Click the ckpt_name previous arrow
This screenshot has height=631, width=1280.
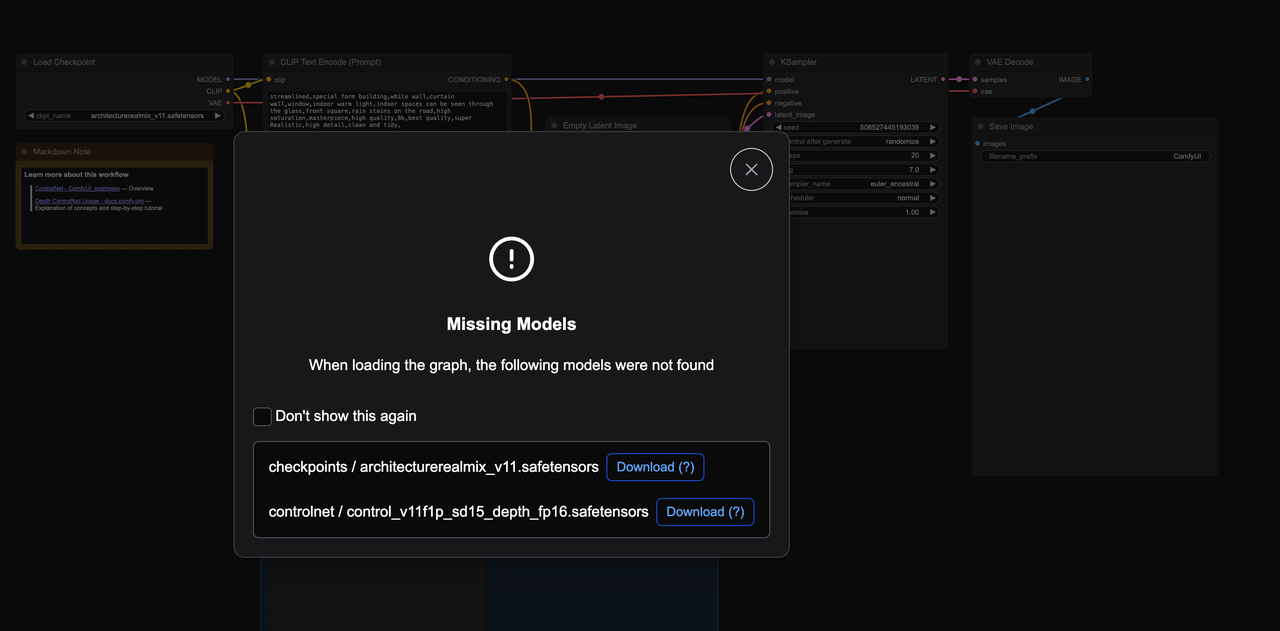pos(31,116)
